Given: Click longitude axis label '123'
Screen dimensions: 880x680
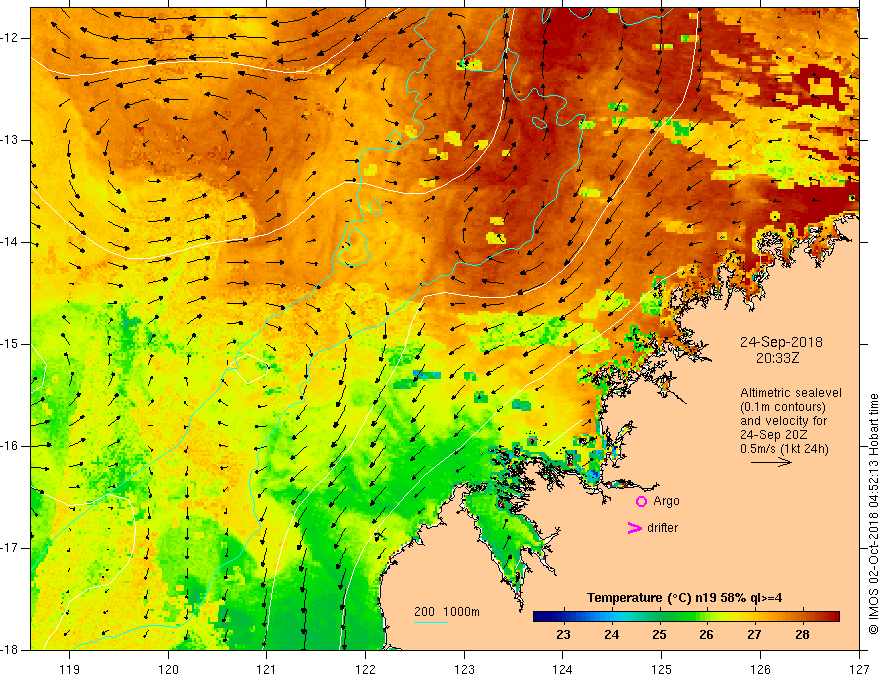Looking at the screenshot, I should point(464,669).
